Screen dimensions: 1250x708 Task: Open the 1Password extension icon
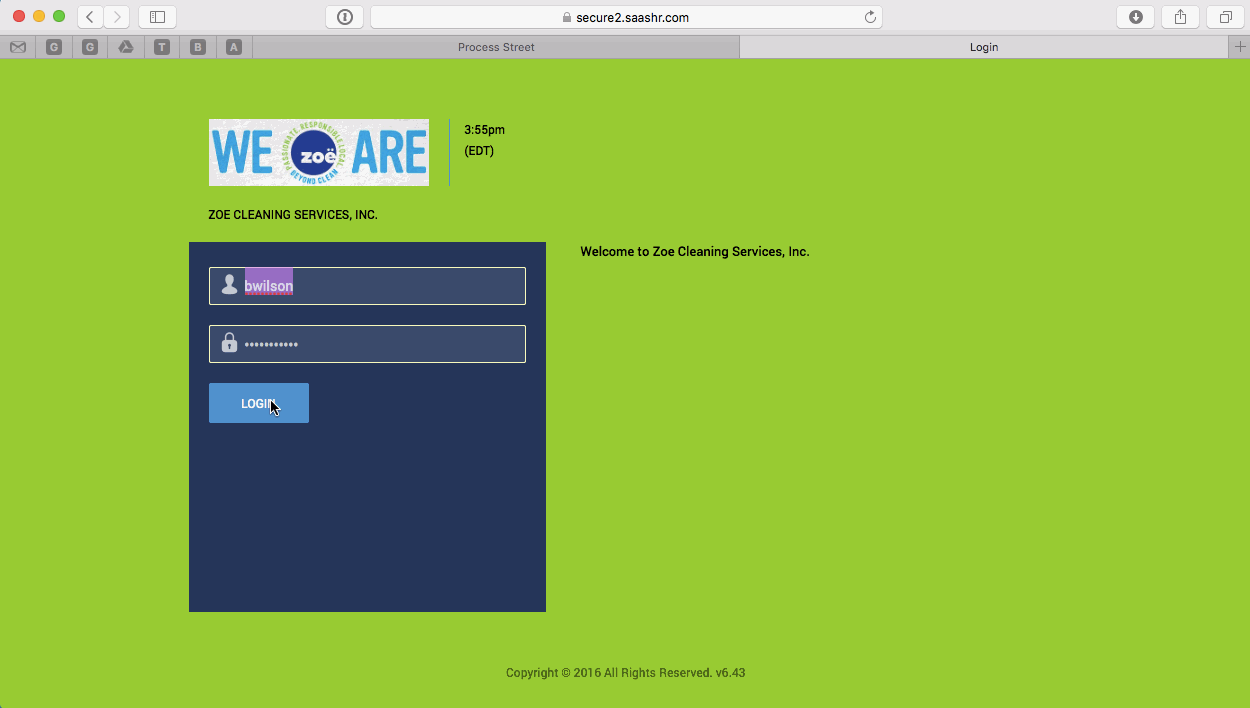[345, 17]
